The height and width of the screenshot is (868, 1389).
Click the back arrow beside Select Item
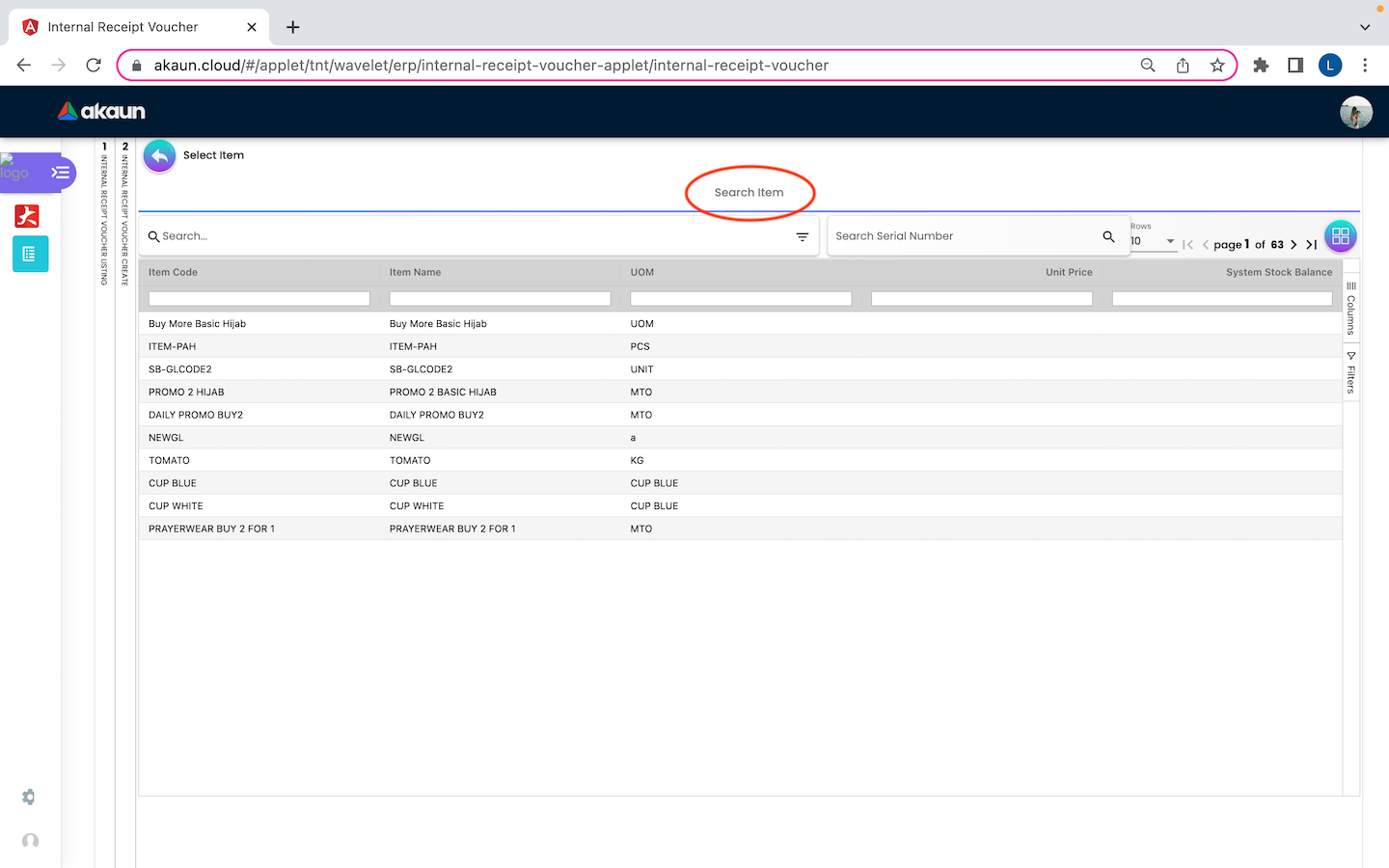(x=159, y=155)
